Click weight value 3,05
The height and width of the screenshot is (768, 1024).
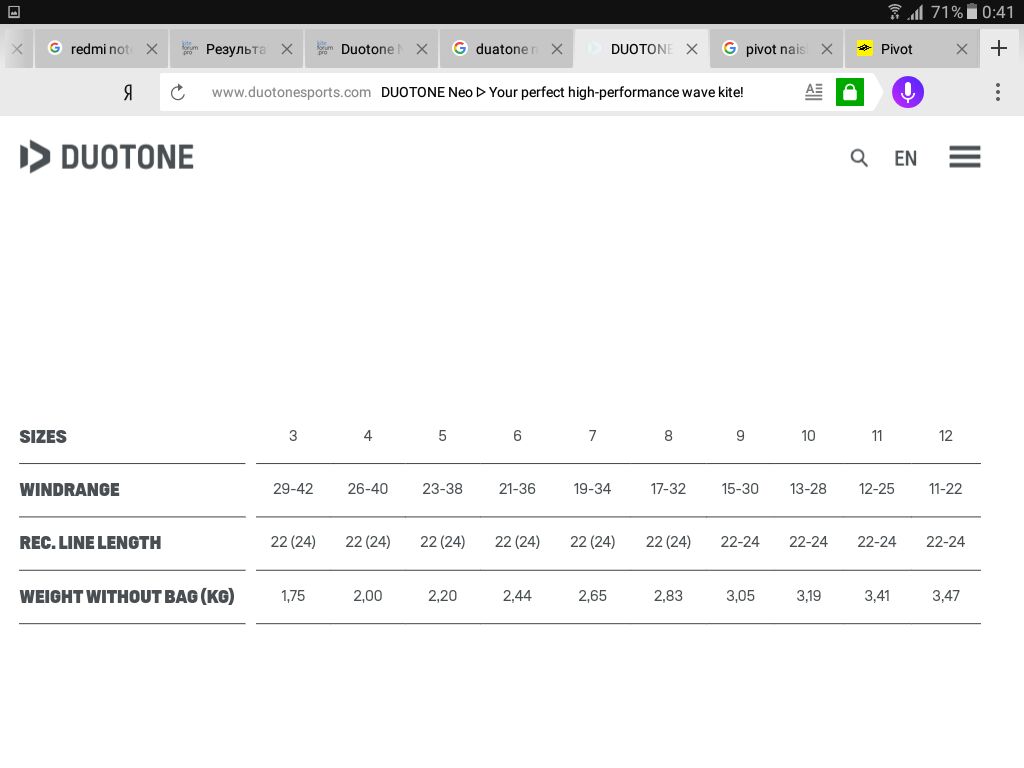(740, 596)
